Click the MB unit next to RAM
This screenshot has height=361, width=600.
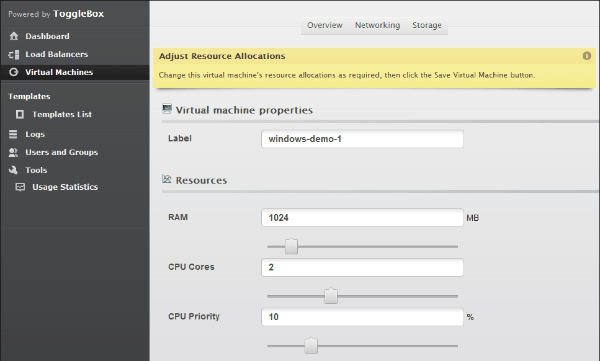point(473,218)
